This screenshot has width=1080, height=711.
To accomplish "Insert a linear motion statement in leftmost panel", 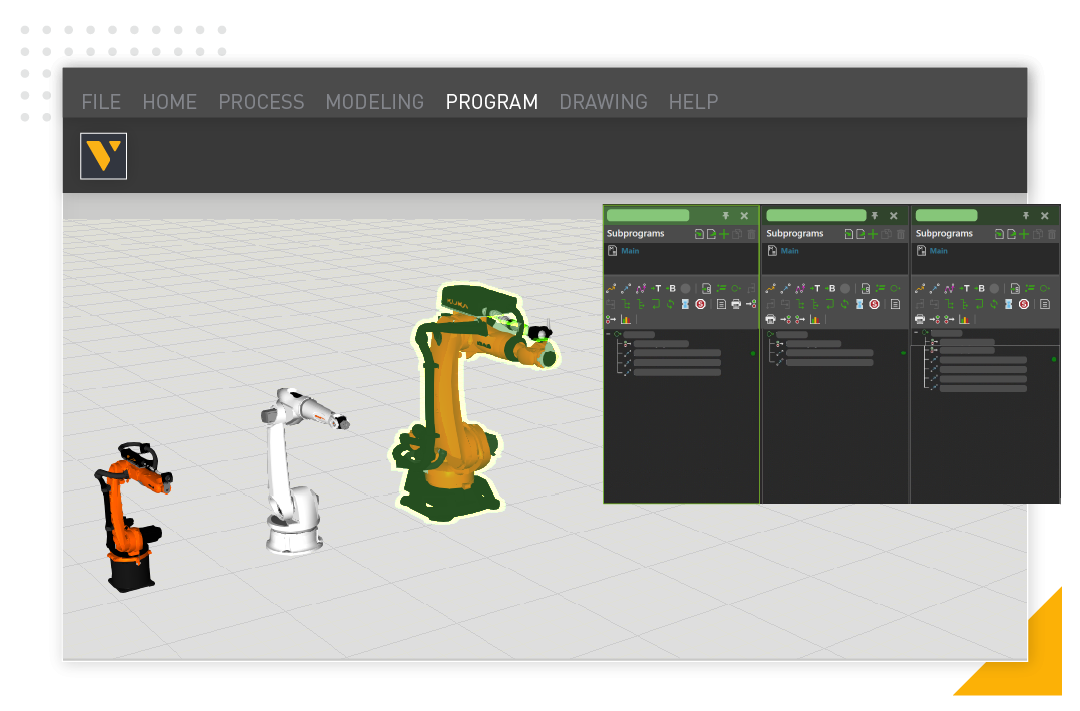I will tap(627, 288).
